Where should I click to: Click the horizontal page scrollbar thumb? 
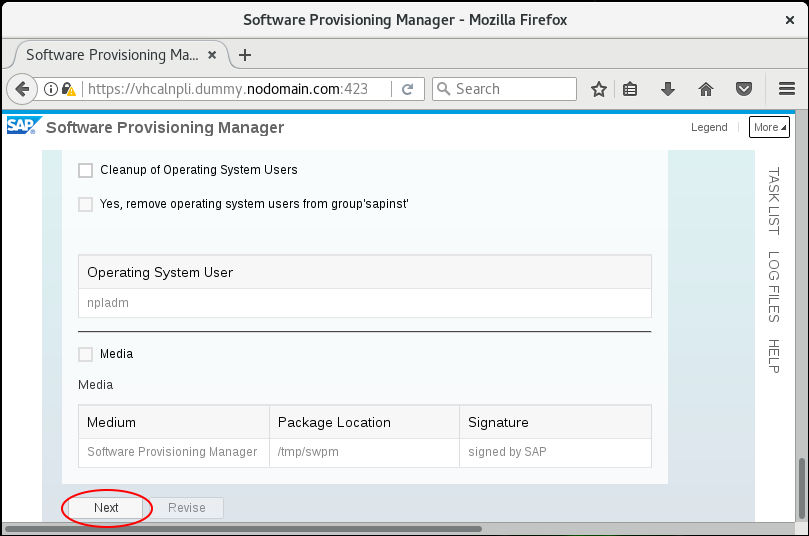(x=244, y=529)
